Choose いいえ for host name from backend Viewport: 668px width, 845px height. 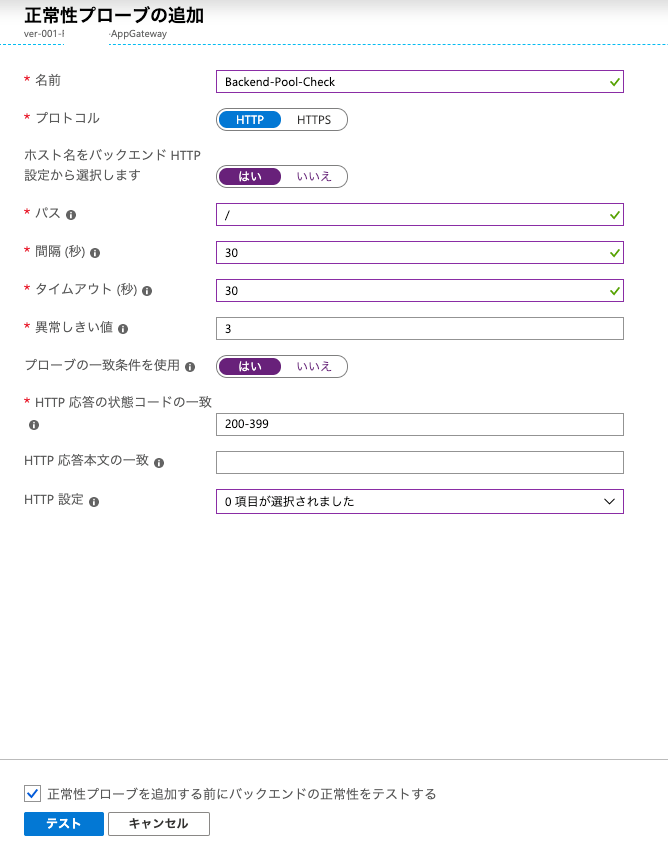(x=313, y=177)
